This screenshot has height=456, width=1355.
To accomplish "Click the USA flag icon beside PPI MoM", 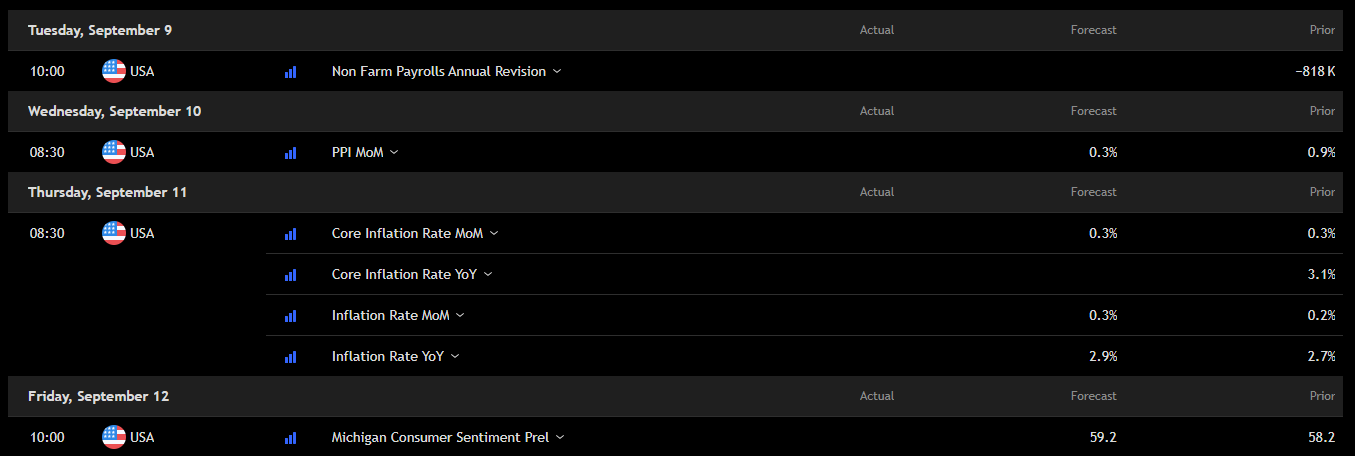I will pyautogui.click(x=114, y=152).
